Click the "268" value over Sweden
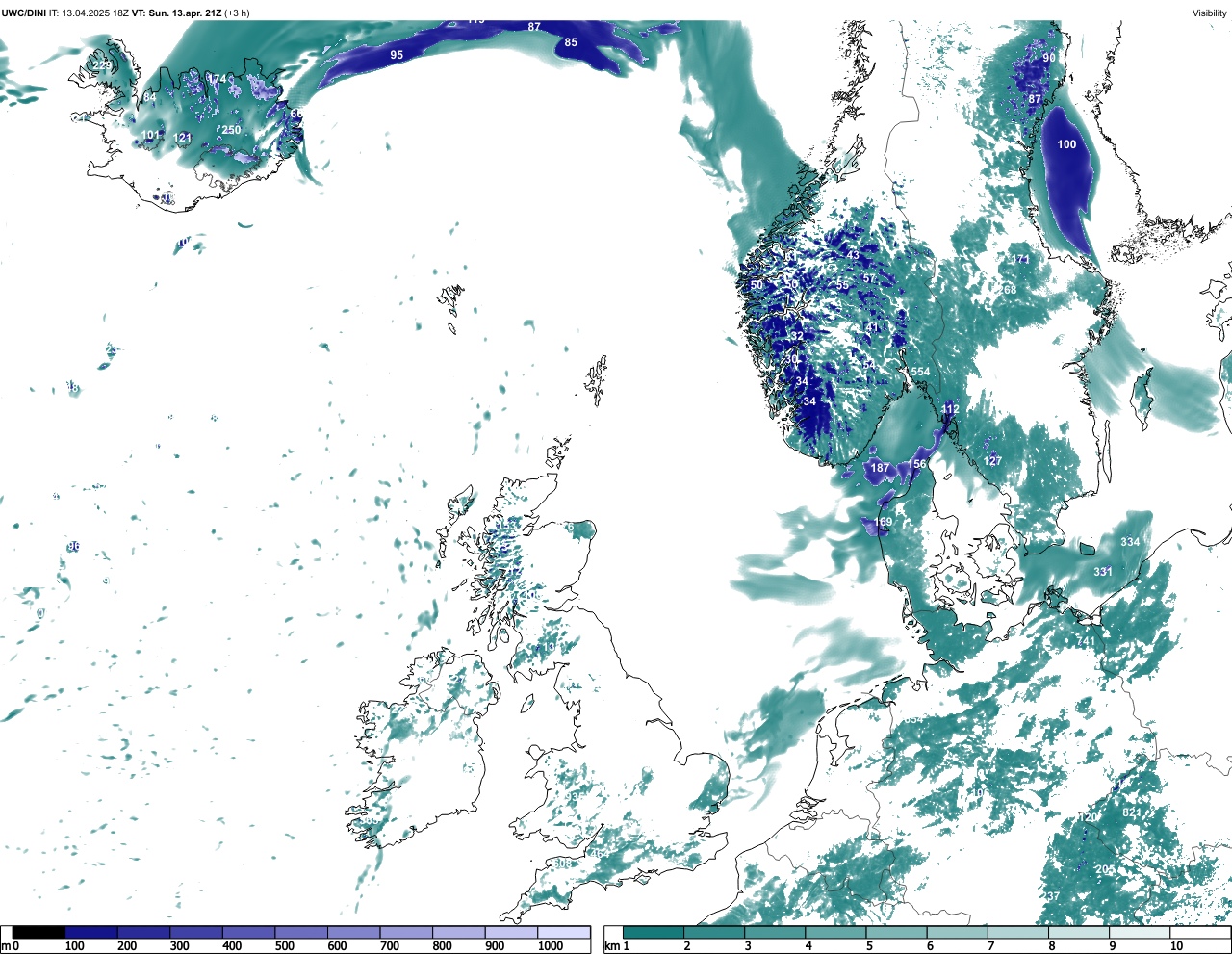 (x=1007, y=290)
